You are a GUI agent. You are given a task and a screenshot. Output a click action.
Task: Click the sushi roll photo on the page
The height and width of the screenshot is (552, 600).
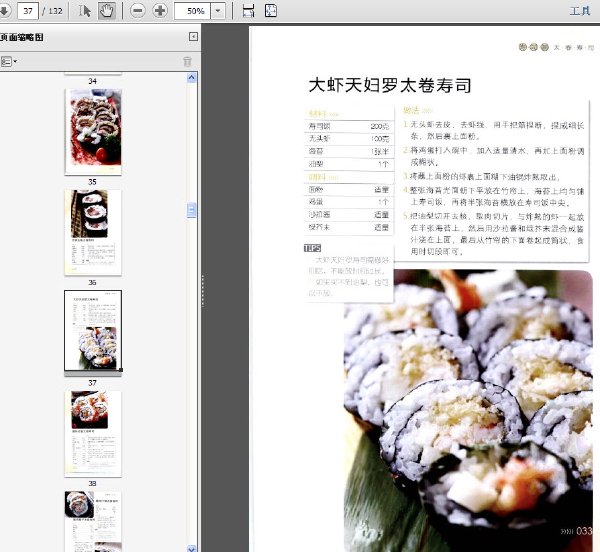468,410
